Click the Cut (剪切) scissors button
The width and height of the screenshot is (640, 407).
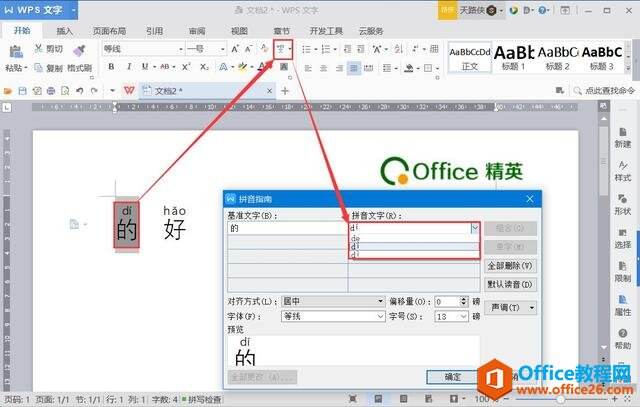49,49
